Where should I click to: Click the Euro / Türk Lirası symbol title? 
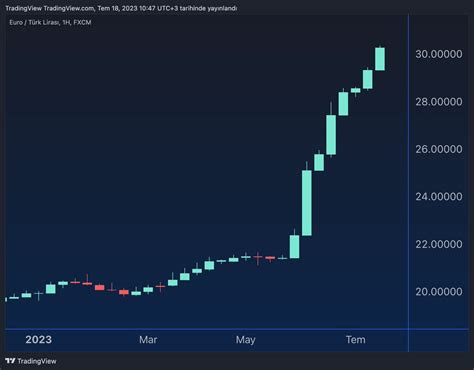[50, 22]
